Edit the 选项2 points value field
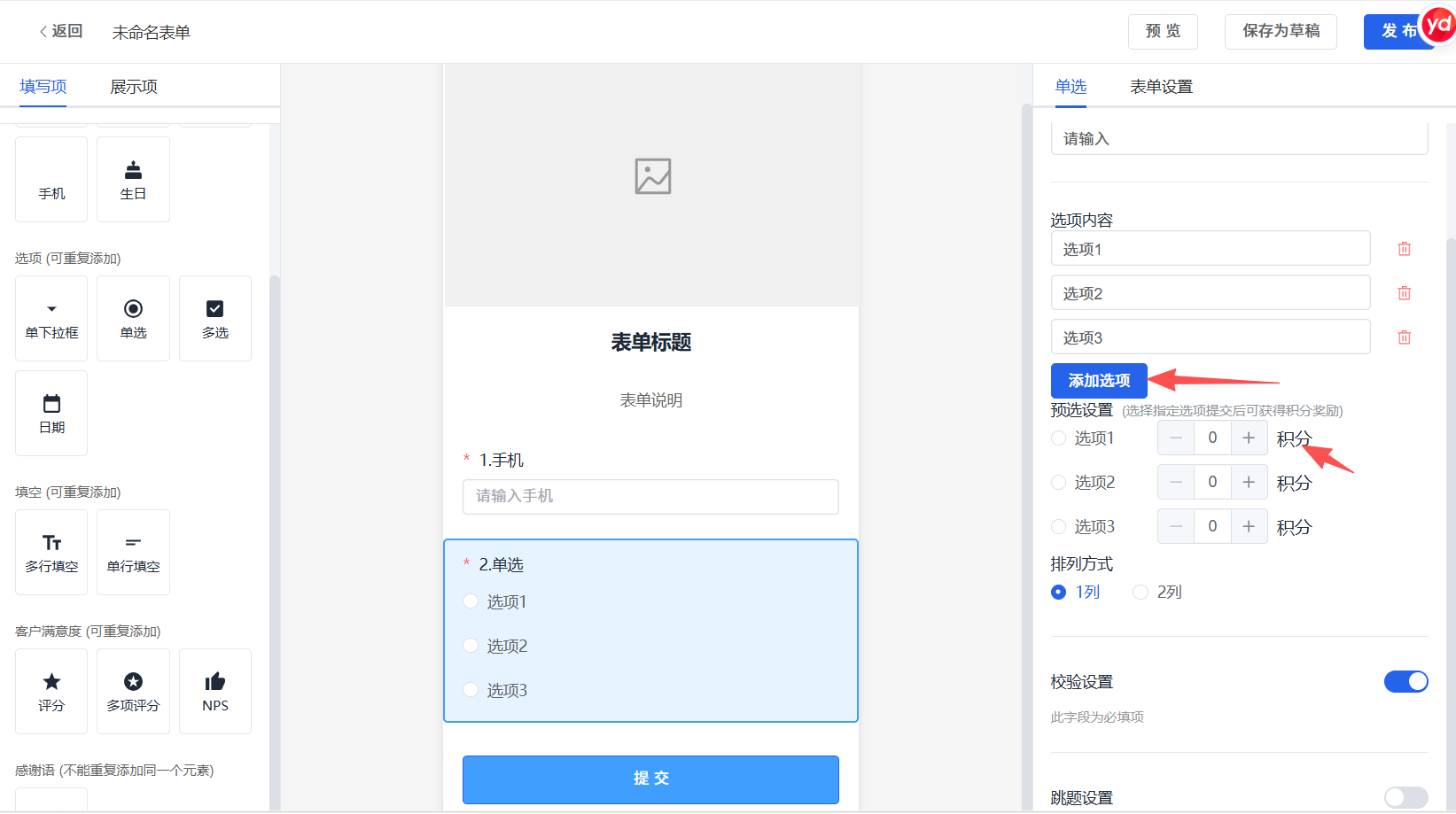Screen dimensions: 1456x814 [x=1212, y=482]
